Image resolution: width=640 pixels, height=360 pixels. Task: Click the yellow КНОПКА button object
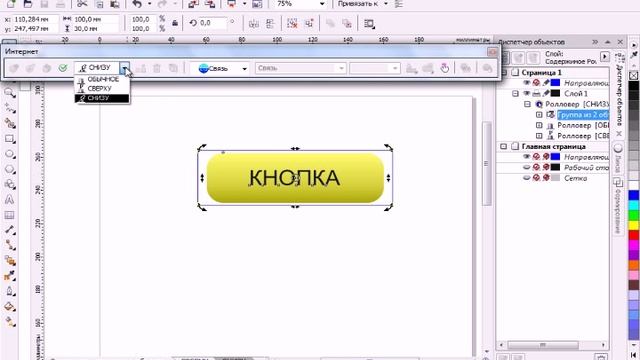pyautogui.click(x=295, y=178)
